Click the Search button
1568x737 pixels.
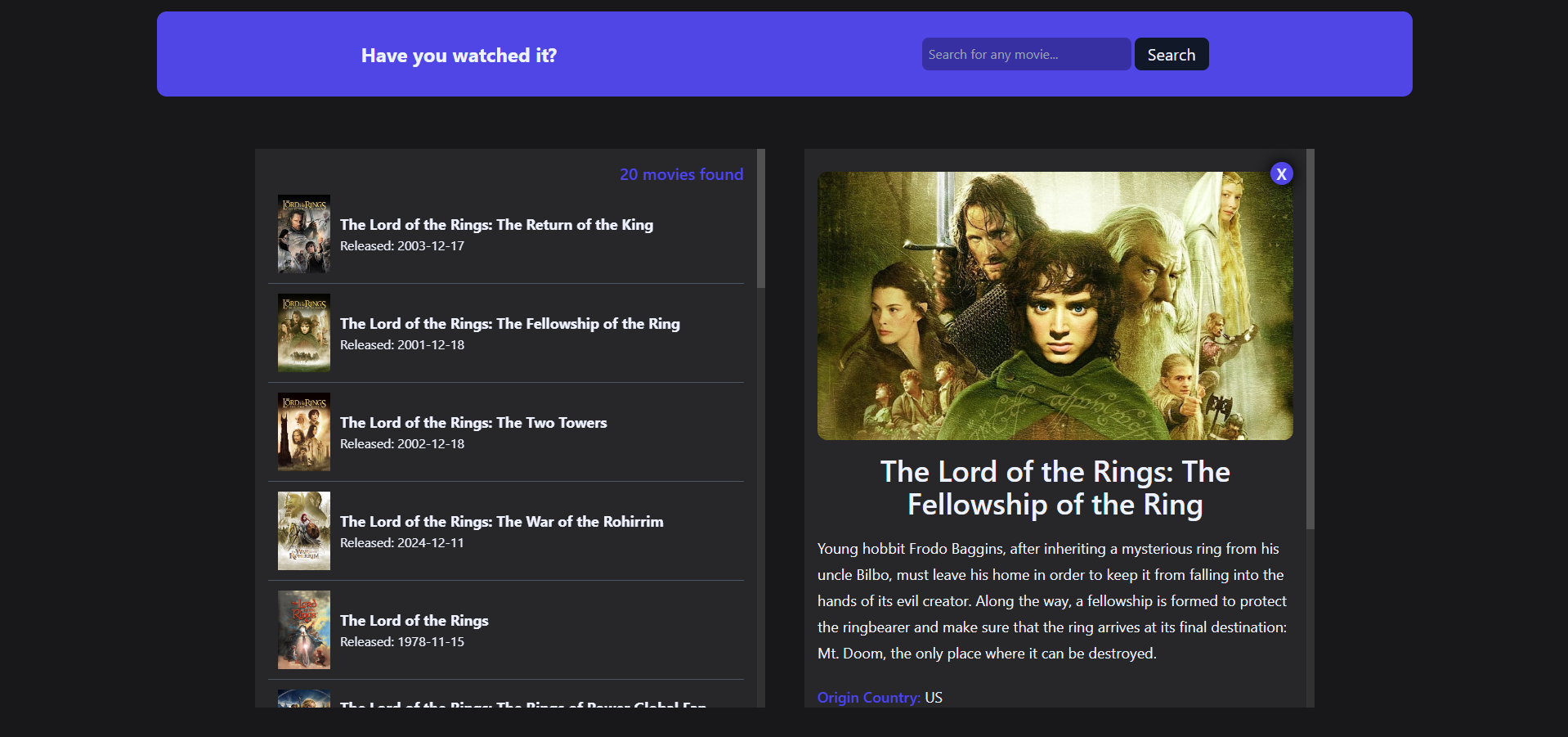pyautogui.click(x=1172, y=54)
